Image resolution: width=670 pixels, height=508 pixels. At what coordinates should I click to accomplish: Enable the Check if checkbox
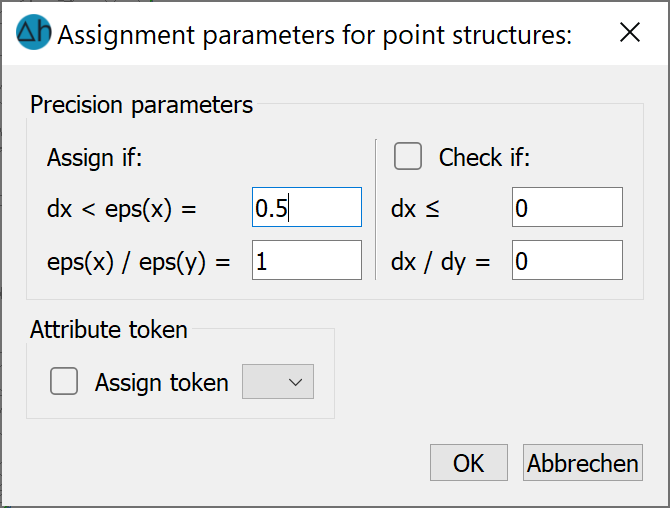coord(408,156)
